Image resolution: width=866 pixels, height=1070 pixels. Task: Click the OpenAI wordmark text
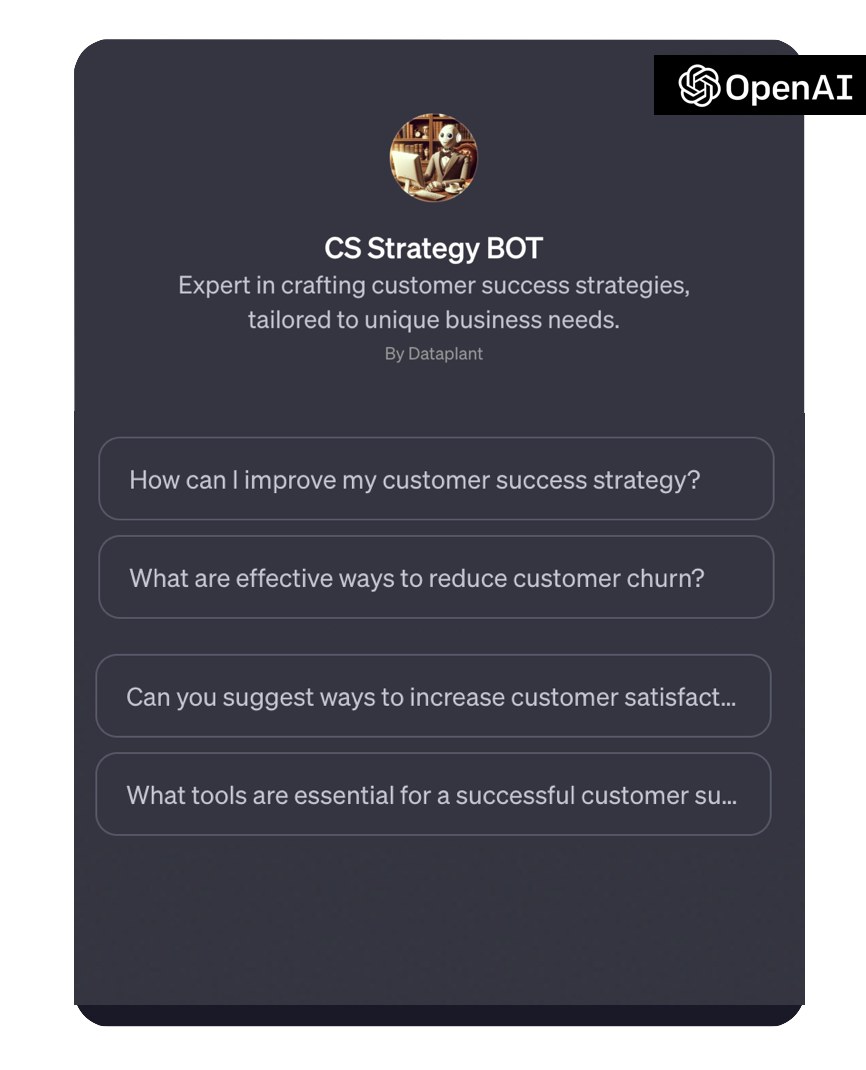pyautogui.click(x=789, y=87)
